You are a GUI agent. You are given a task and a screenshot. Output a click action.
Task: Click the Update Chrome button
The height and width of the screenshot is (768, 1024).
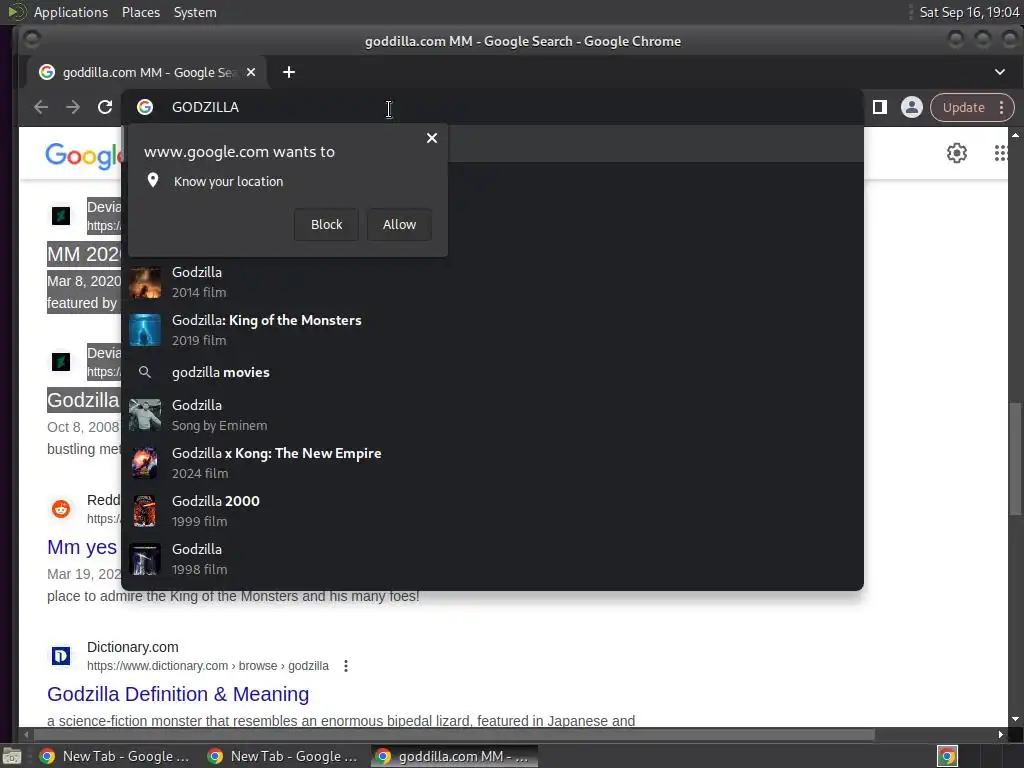(963, 108)
